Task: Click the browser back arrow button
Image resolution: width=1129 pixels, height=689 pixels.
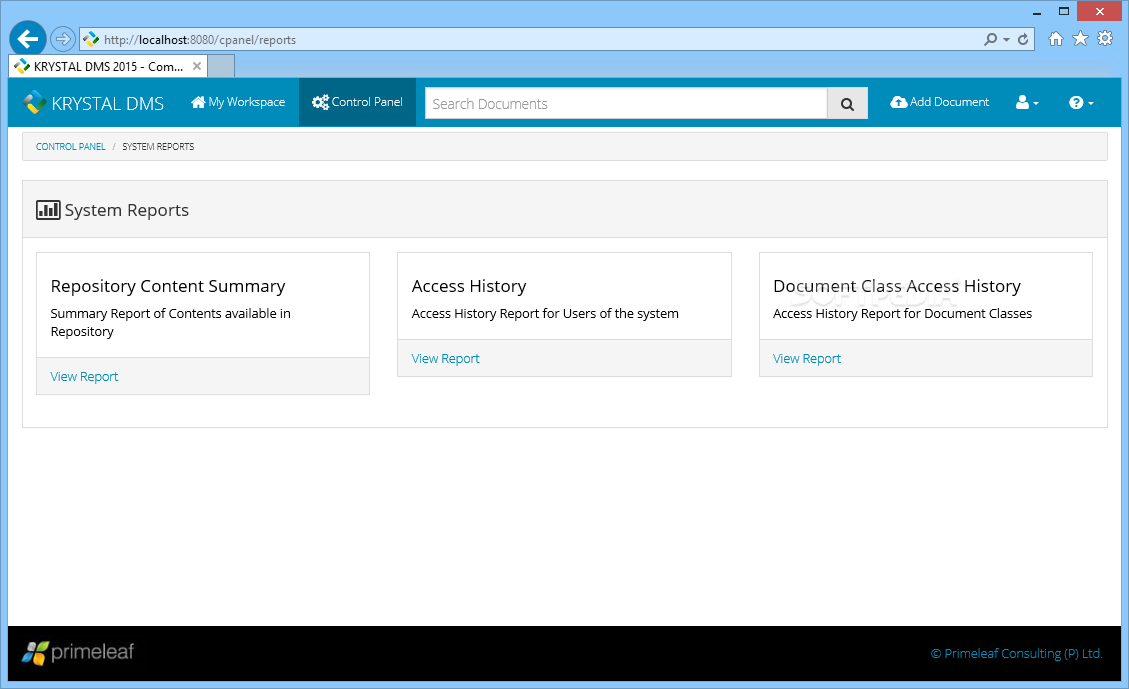Action: coord(28,39)
